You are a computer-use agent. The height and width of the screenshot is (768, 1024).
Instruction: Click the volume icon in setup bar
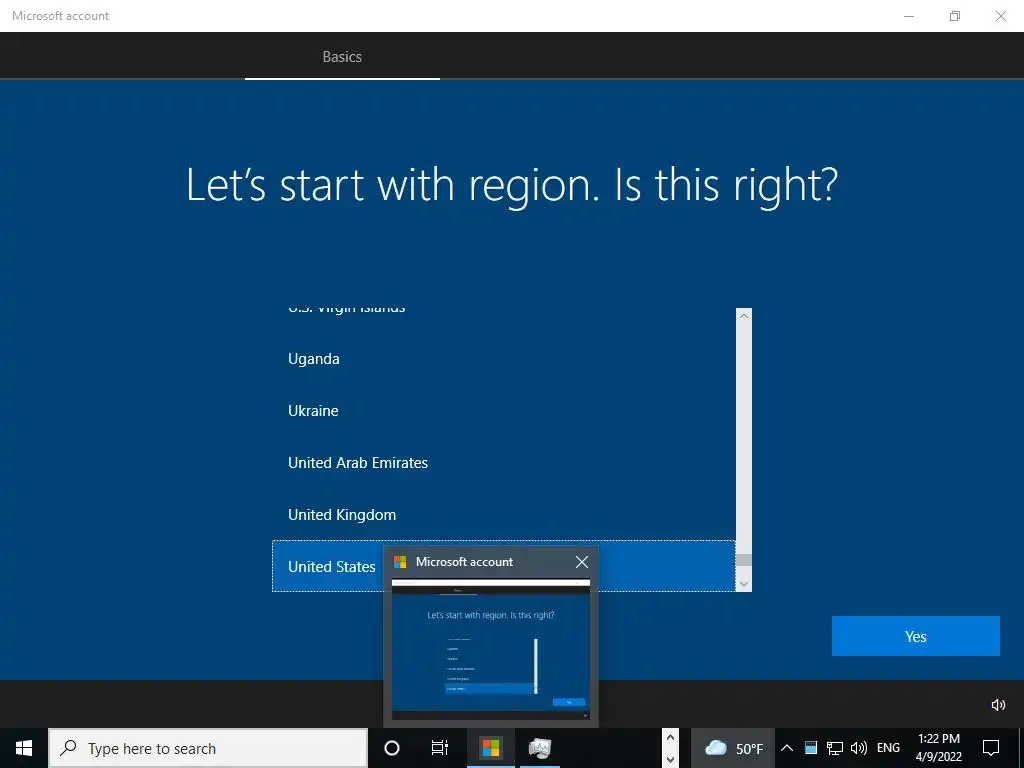coord(998,705)
